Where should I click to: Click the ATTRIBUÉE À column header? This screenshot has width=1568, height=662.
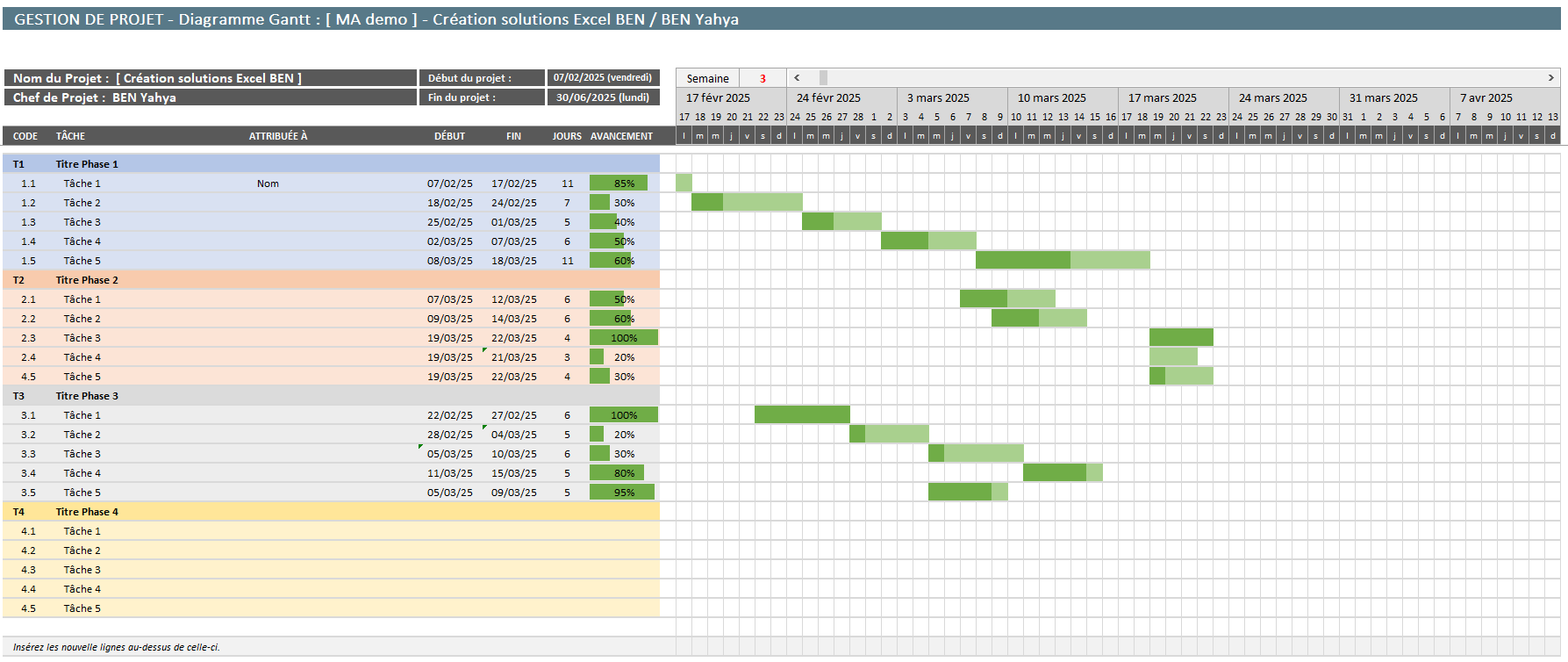(x=278, y=136)
